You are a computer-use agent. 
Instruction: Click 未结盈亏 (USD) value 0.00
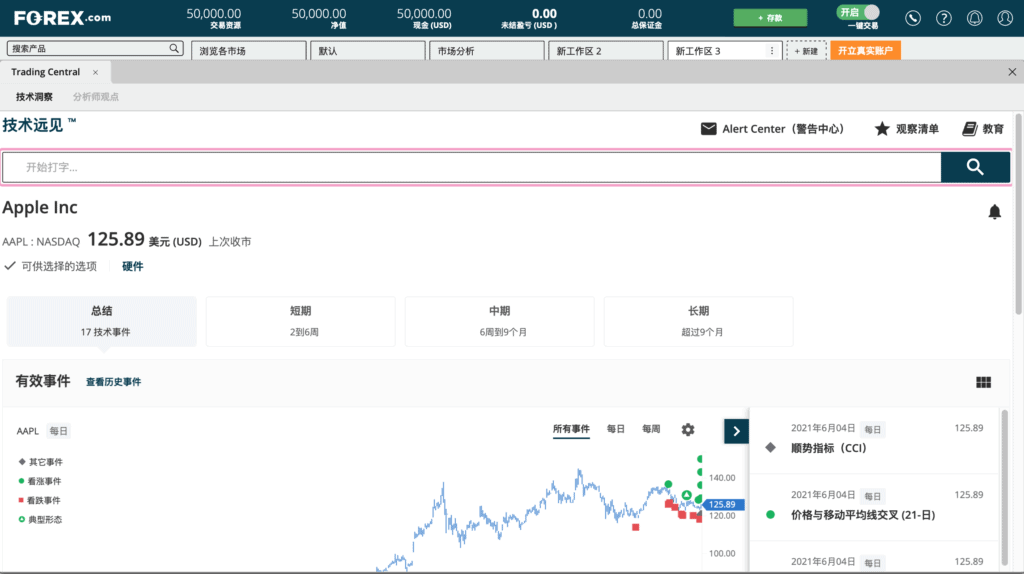point(544,14)
